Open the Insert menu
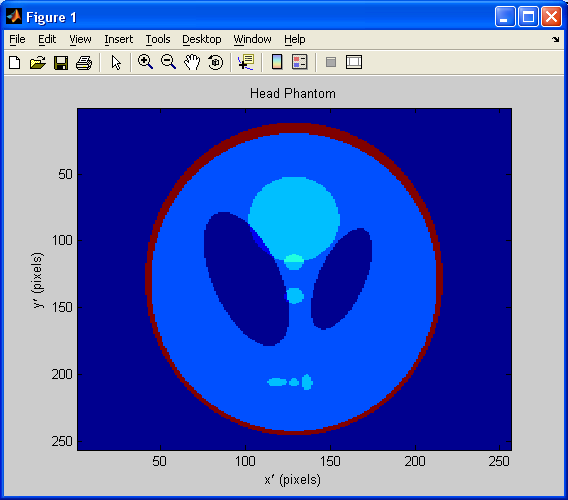Screen dimensions: 568x500 (119, 39)
